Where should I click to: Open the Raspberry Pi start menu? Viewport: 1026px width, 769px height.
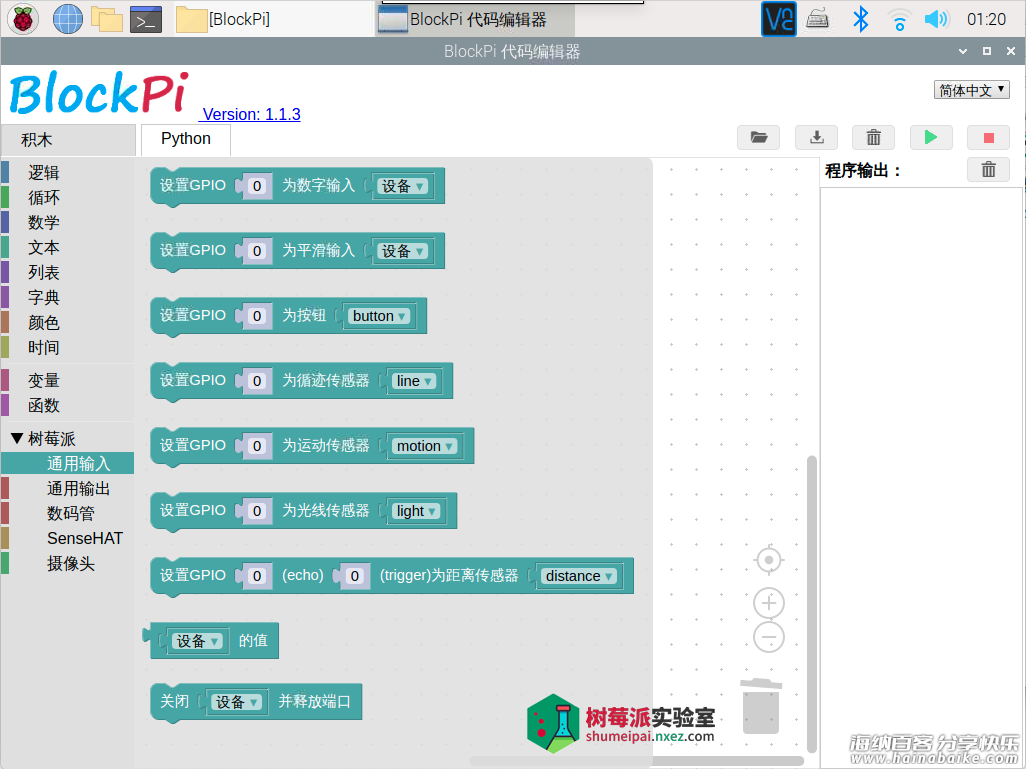[x=22, y=19]
